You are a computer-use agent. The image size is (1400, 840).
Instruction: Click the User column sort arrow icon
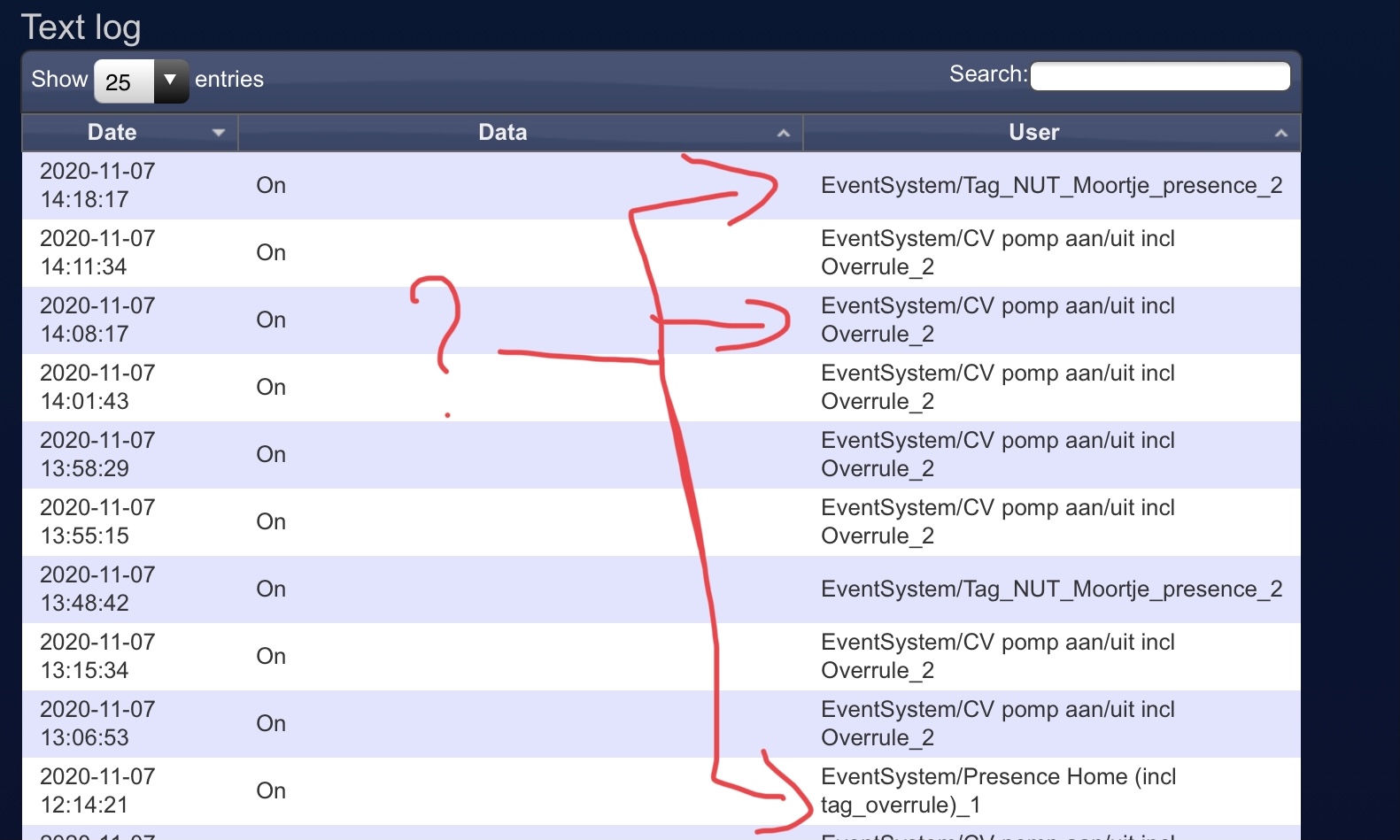click(x=1280, y=133)
